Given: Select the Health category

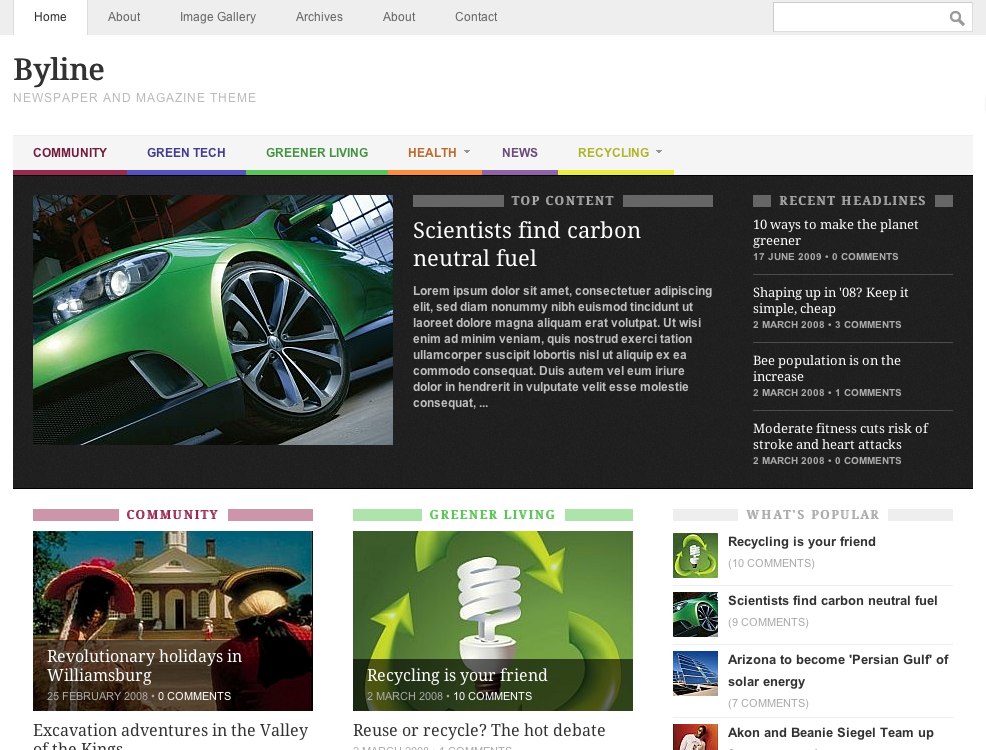Looking at the screenshot, I should (x=432, y=153).
